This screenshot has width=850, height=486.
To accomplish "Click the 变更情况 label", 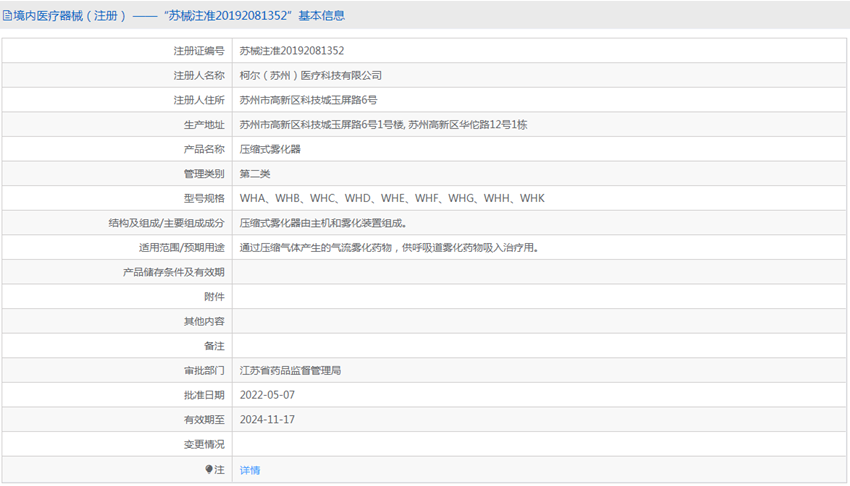I will [x=204, y=444].
